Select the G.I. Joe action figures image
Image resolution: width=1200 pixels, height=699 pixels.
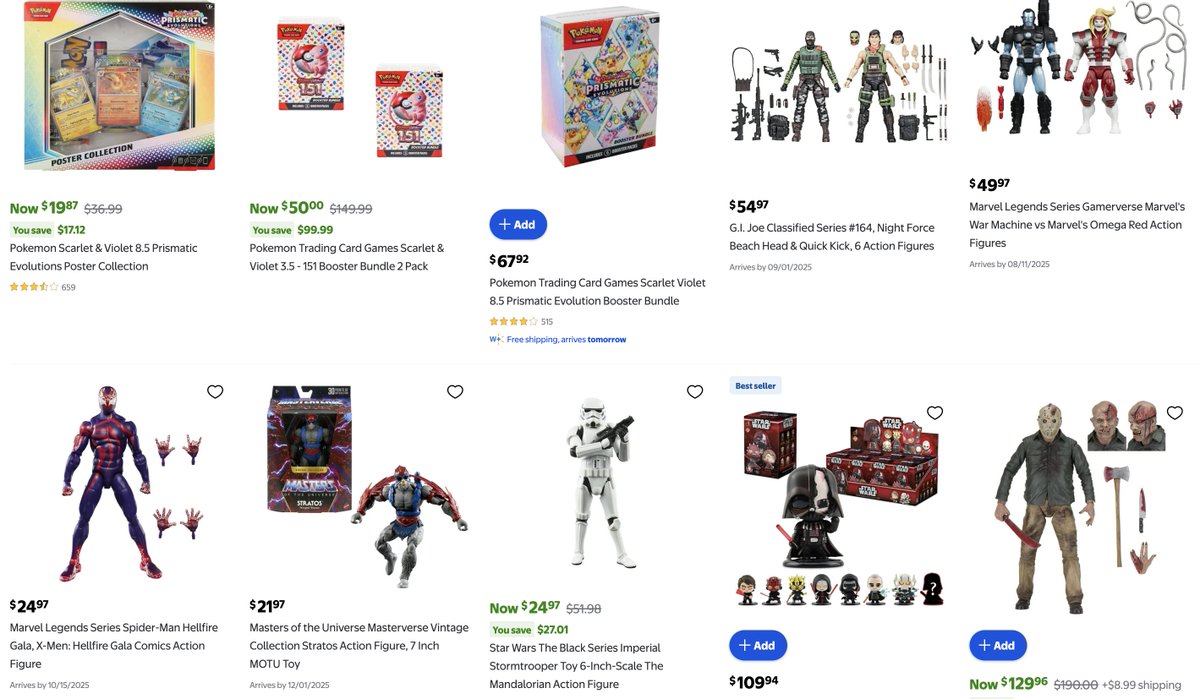(838, 86)
